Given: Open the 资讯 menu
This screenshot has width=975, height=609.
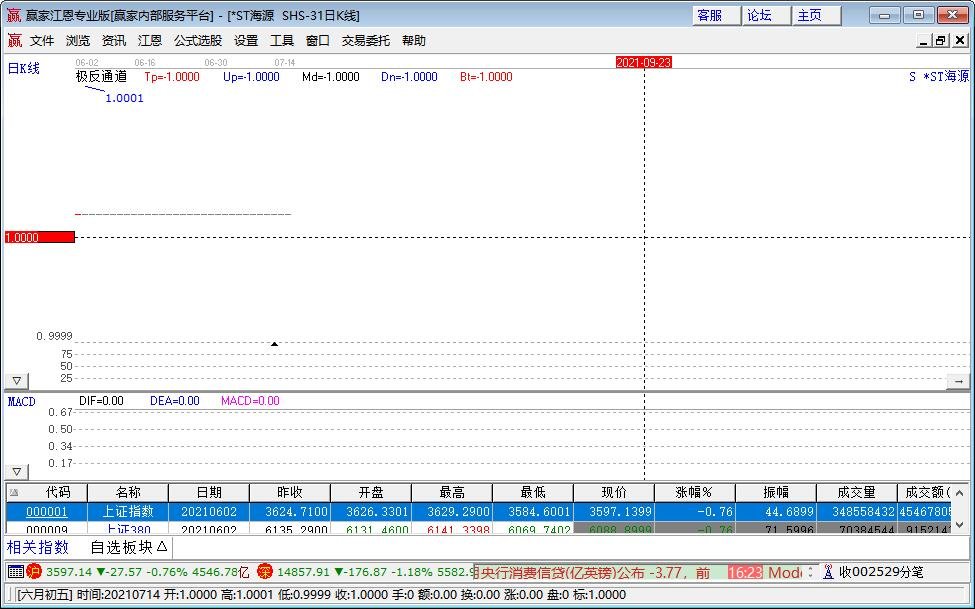Looking at the screenshot, I should click(x=114, y=40).
